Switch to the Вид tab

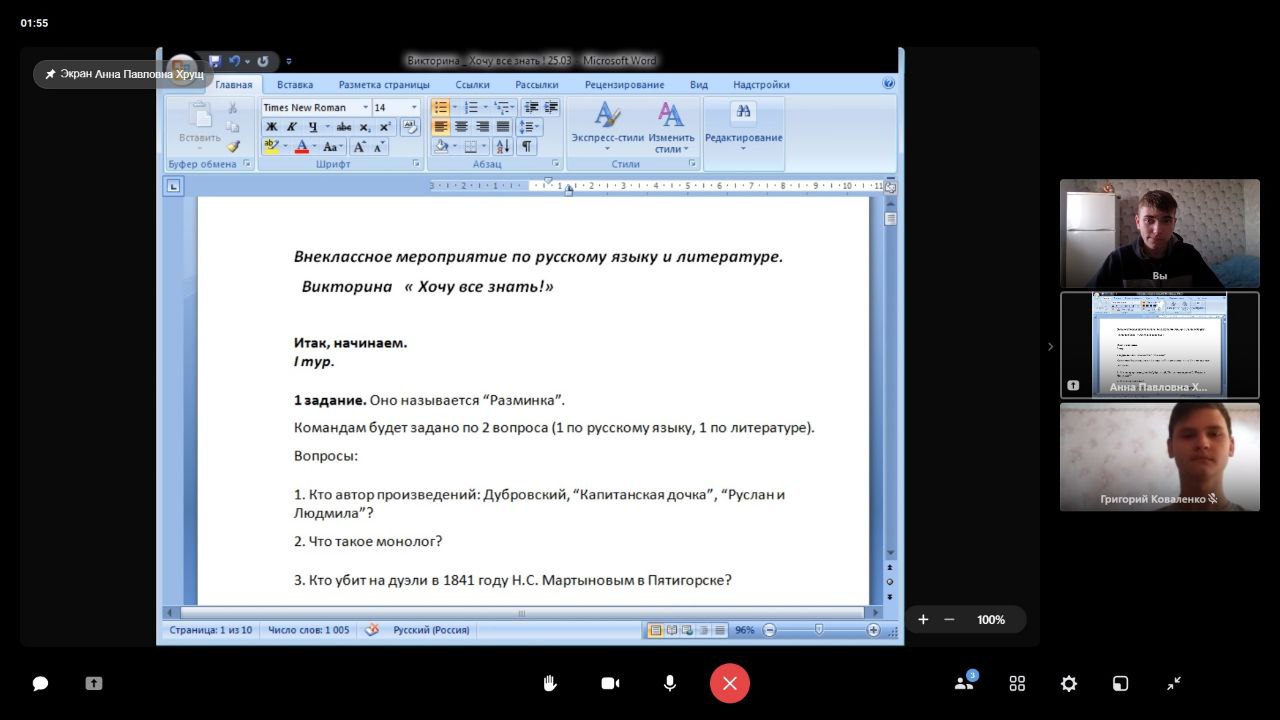click(699, 85)
